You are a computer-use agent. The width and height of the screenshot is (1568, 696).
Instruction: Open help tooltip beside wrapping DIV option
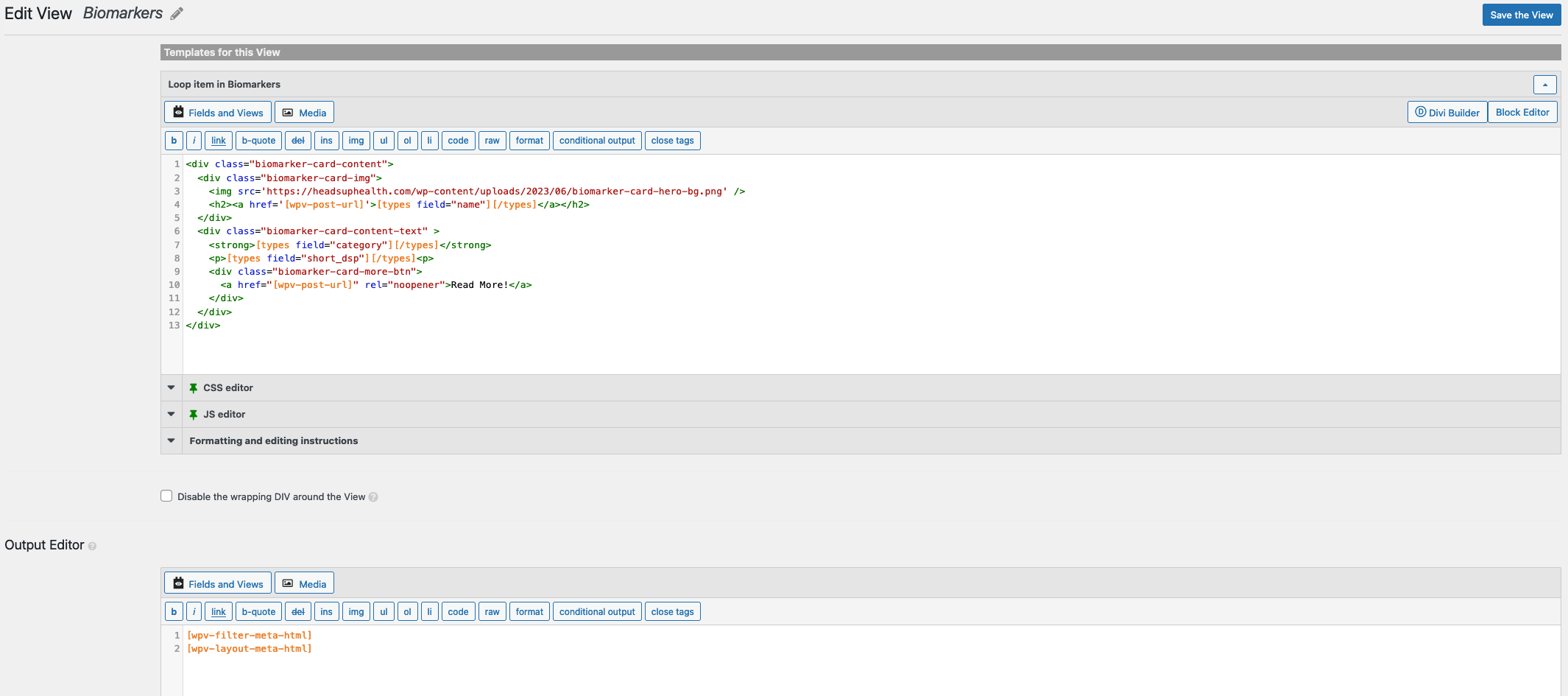coord(373,497)
